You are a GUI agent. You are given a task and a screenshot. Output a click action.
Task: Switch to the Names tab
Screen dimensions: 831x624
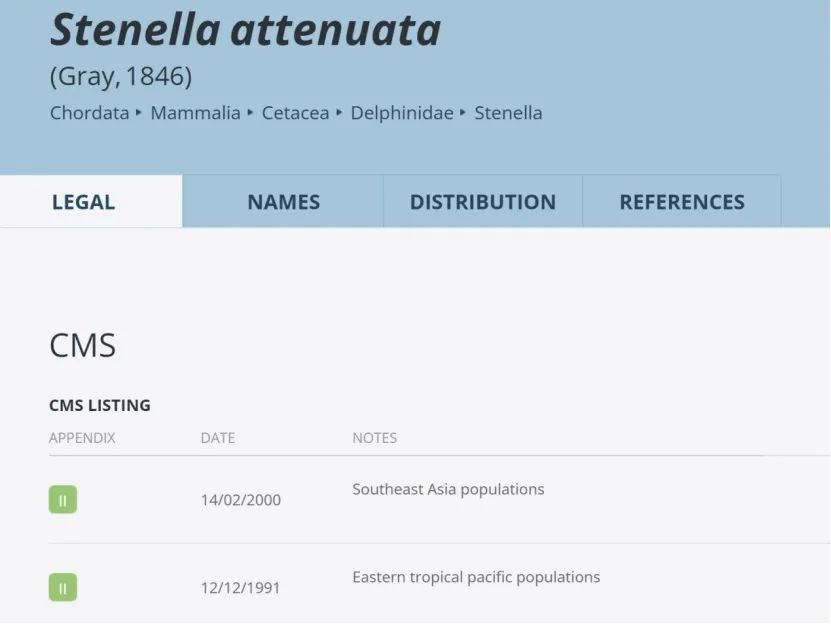[x=283, y=202]
